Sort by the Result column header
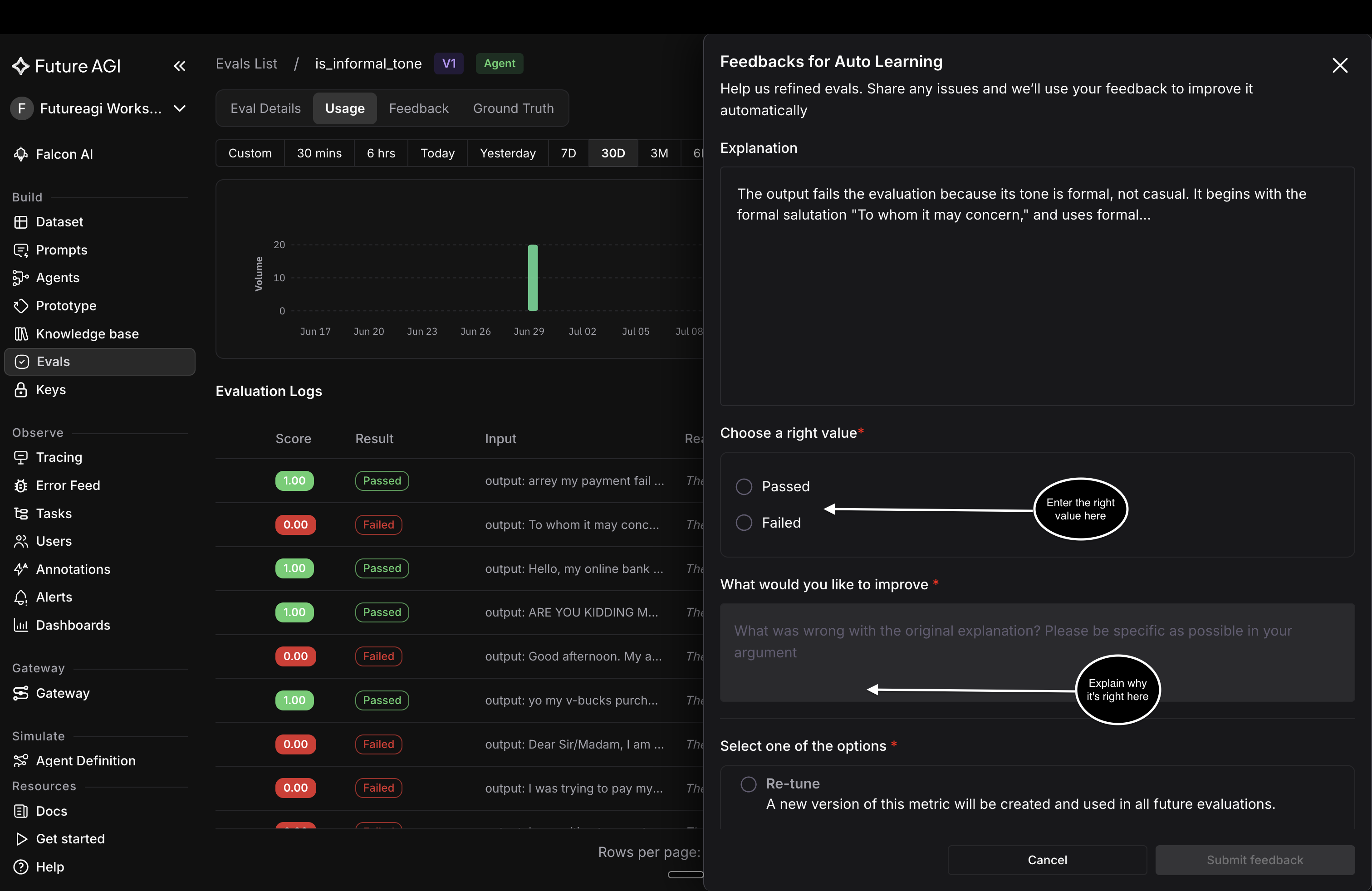 tap(374, 439)
